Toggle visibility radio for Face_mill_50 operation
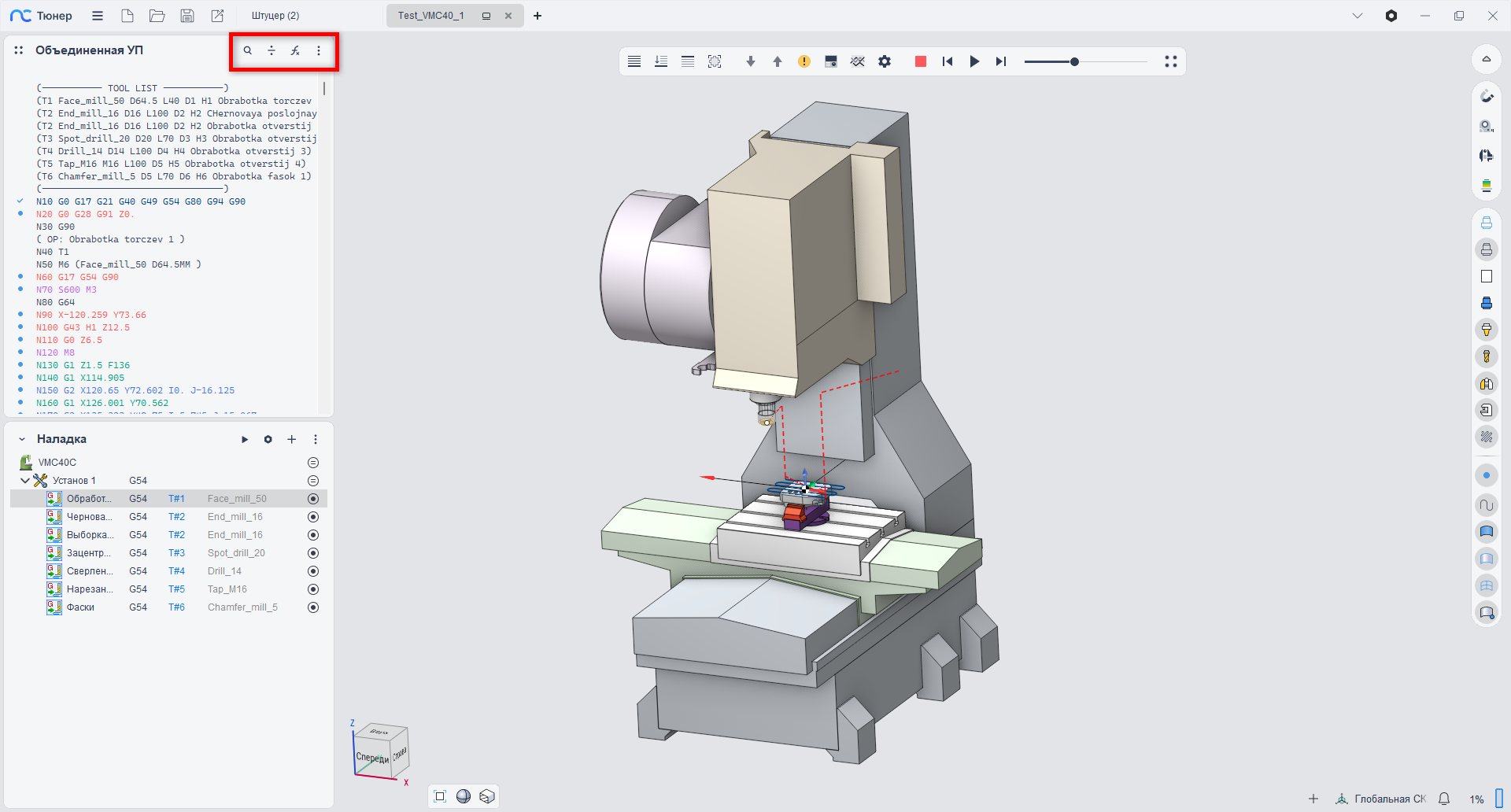 click(x=313, y=499)
